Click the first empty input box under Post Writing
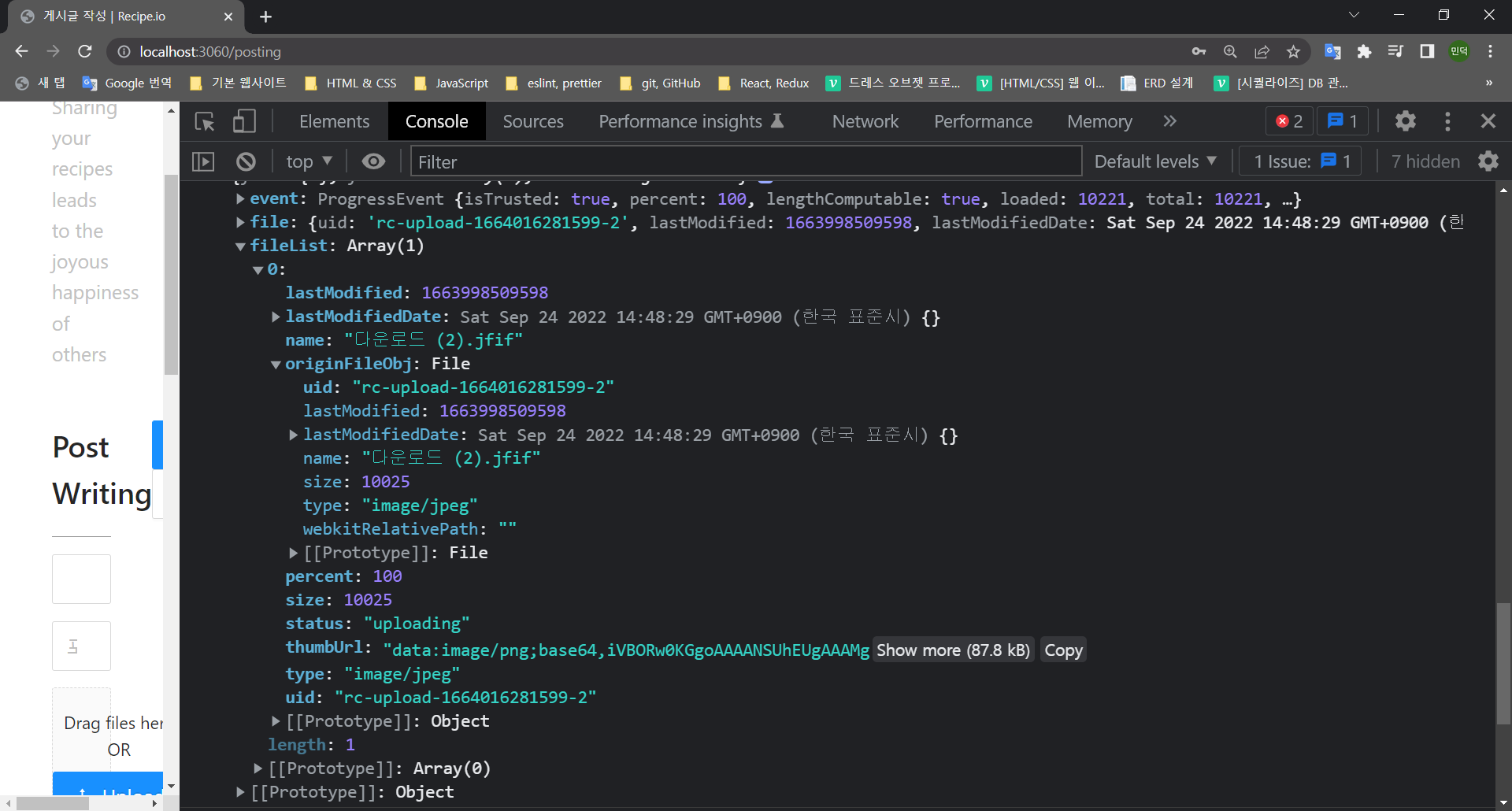 (x=81, y=579)
